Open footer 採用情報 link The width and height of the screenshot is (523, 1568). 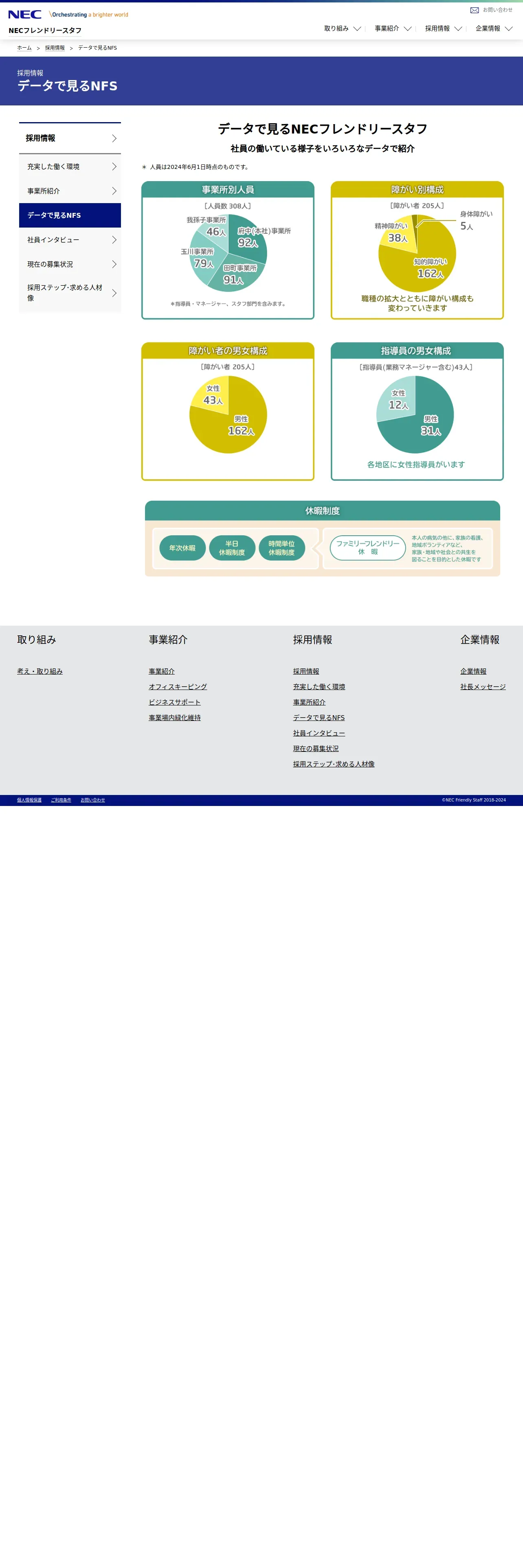tap(305, 671)
